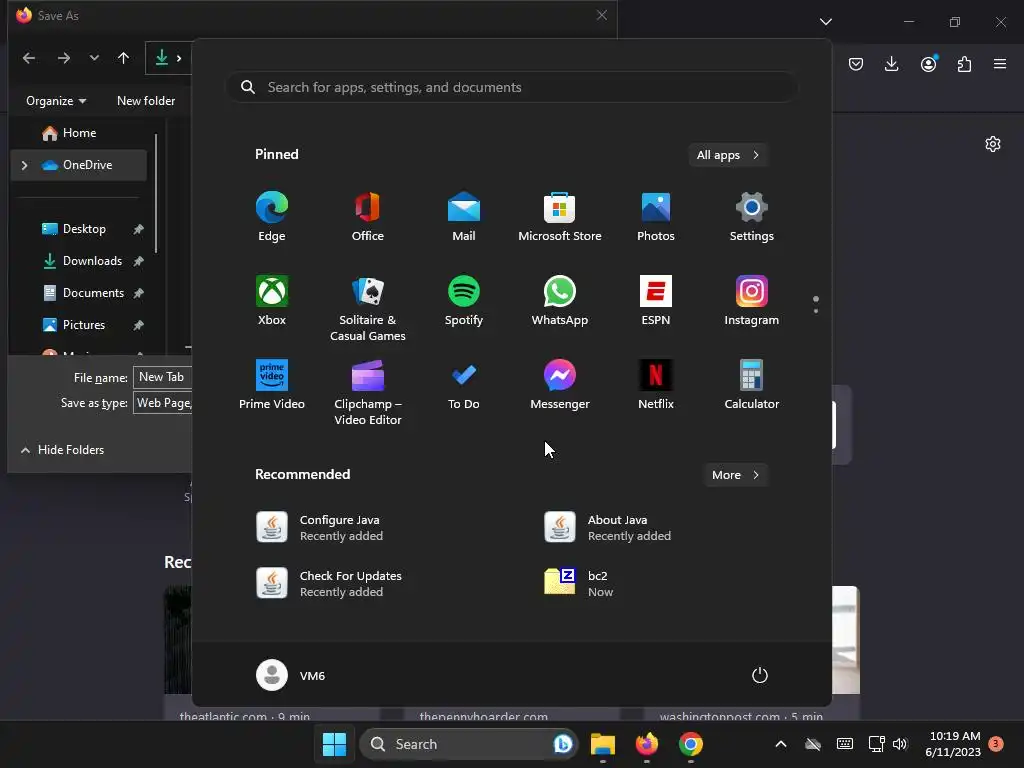Show hidden system tray icons
This screenshot has width=1024, height=768.
tap(780, 744)
